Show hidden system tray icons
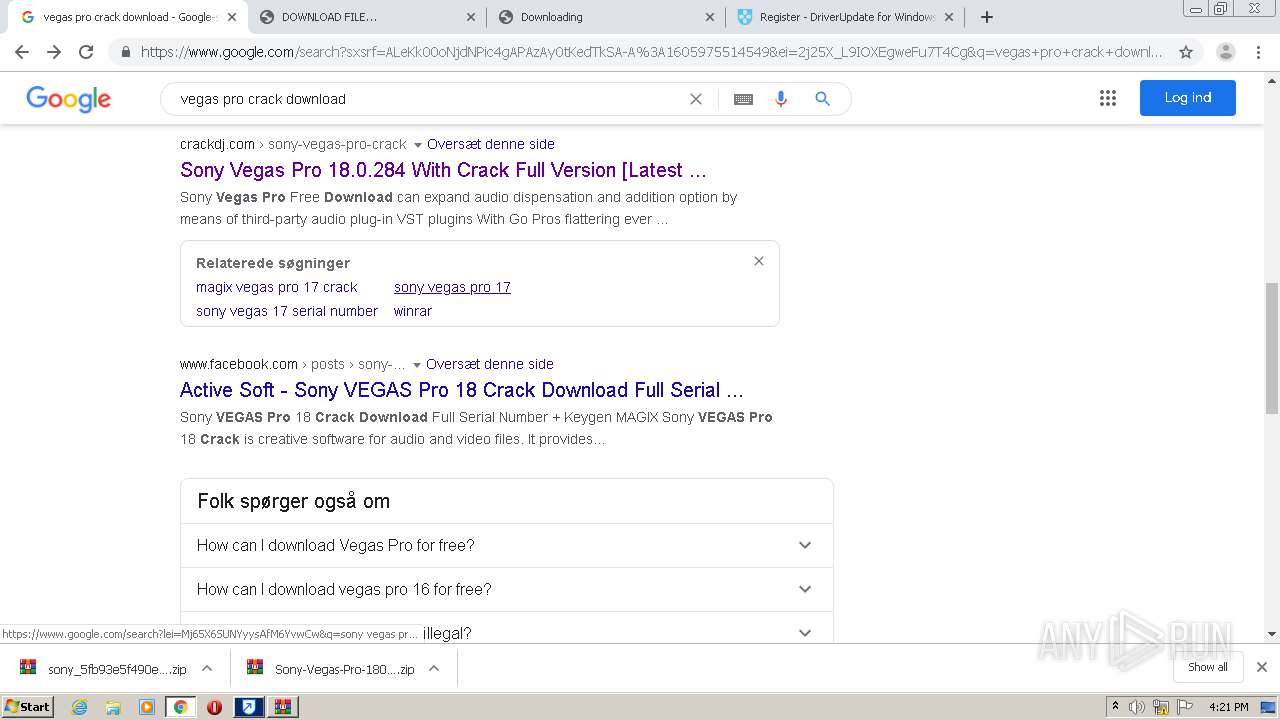This screenshot has width=1280, height=720. coord(1115,707)
